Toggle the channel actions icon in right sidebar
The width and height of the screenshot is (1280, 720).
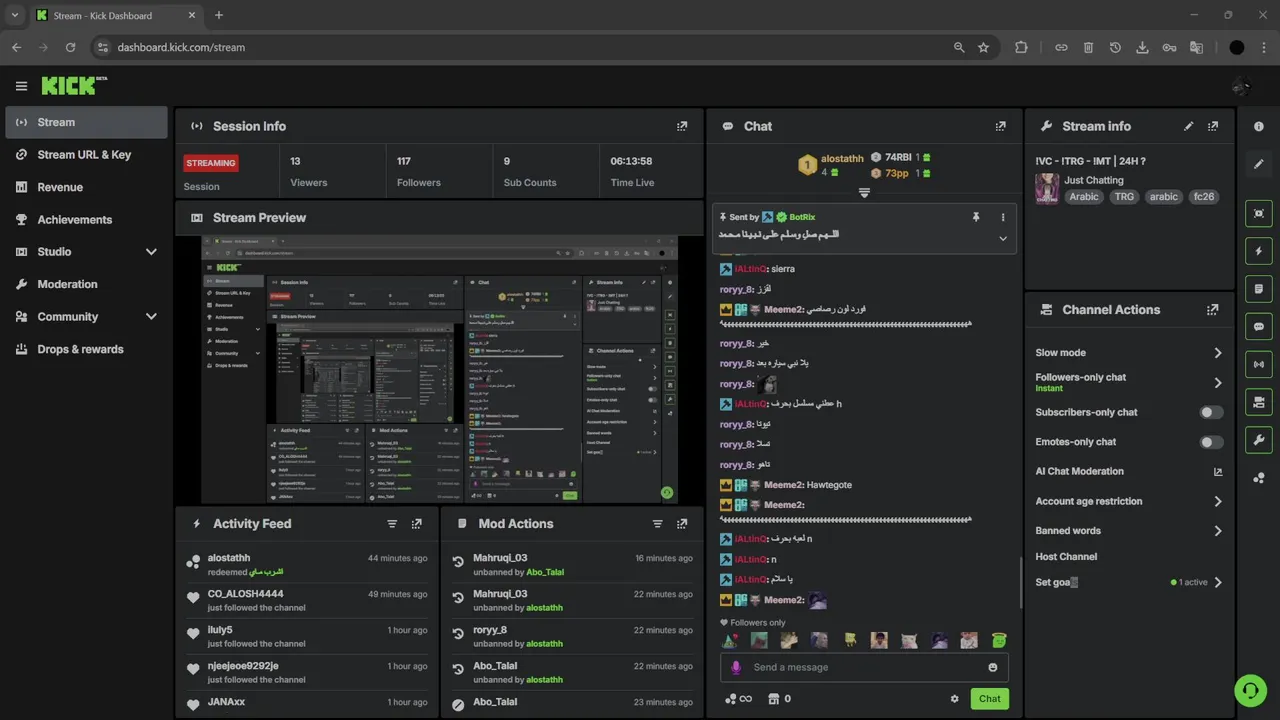[1259, 402]
